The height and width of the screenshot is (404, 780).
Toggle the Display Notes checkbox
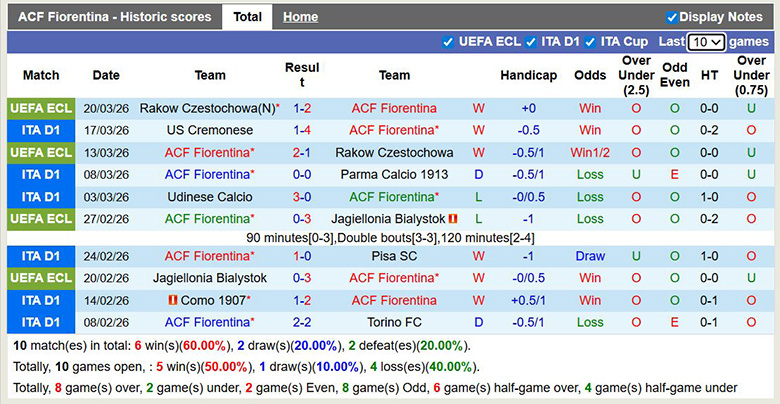(x=672, y=17)
